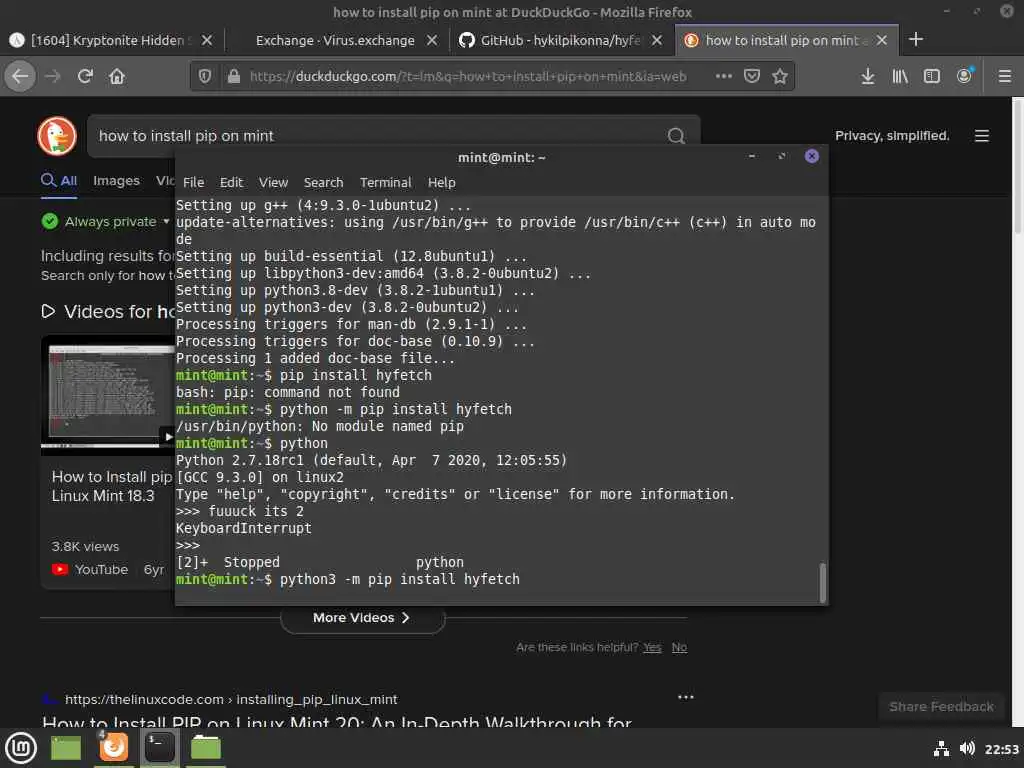The height and width of the screenshot is (768, 1024).
Task: Click Share Feedback button
Action: (x=941, y=707)
